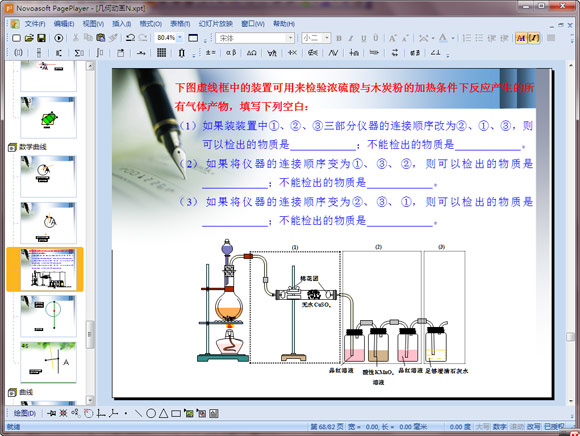This screenshot has width=580, height=436.
Task: Click the 改写 status bar indicator
Action: click(x=533, y=427)
